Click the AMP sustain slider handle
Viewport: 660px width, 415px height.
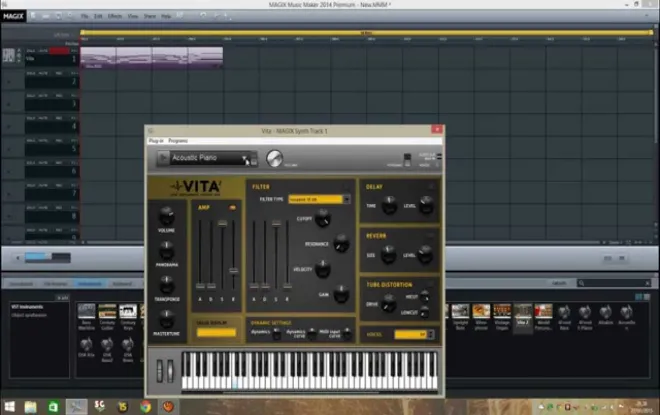point(222,223)
